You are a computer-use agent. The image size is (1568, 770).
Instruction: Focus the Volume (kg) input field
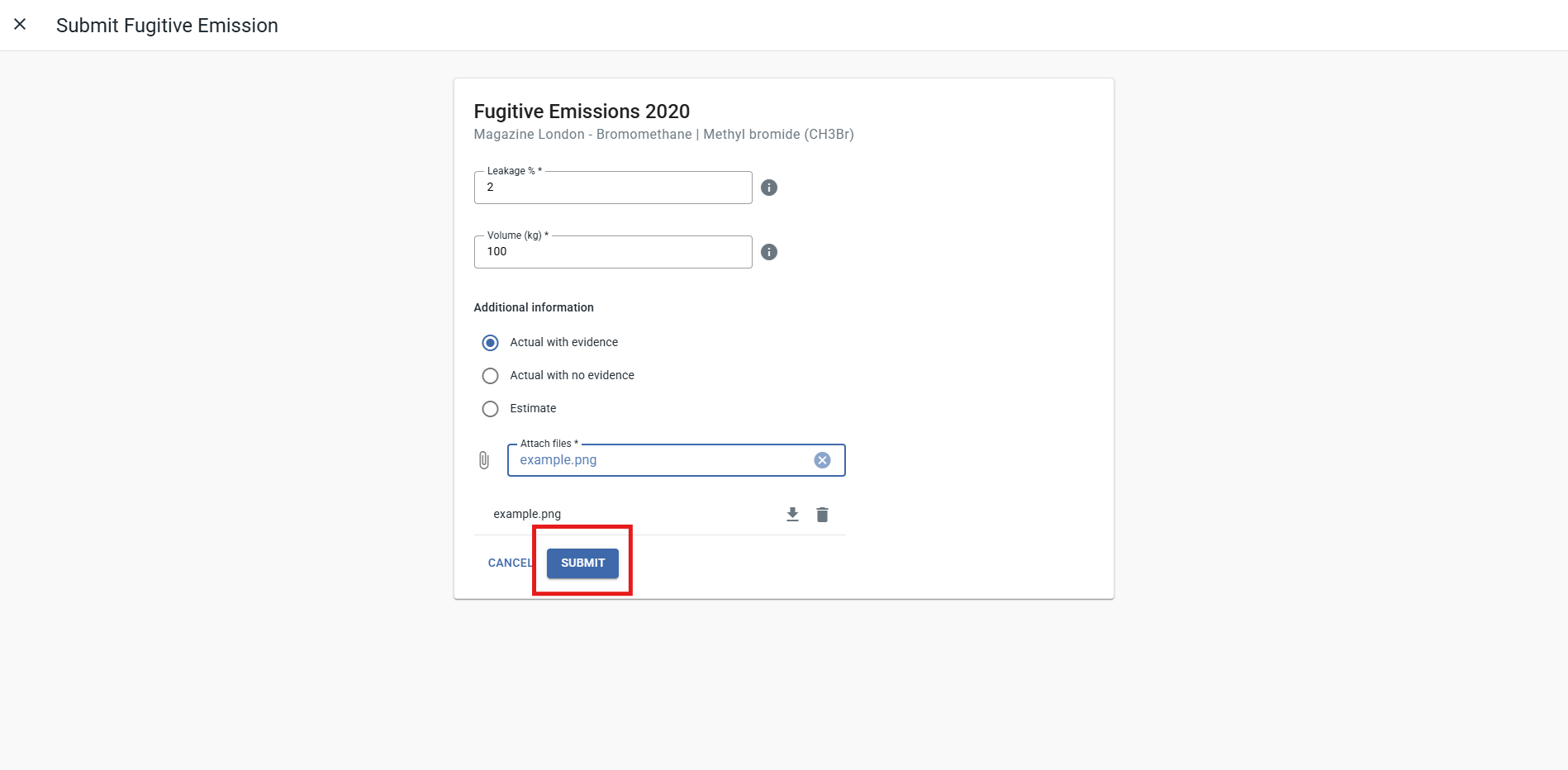613,252
